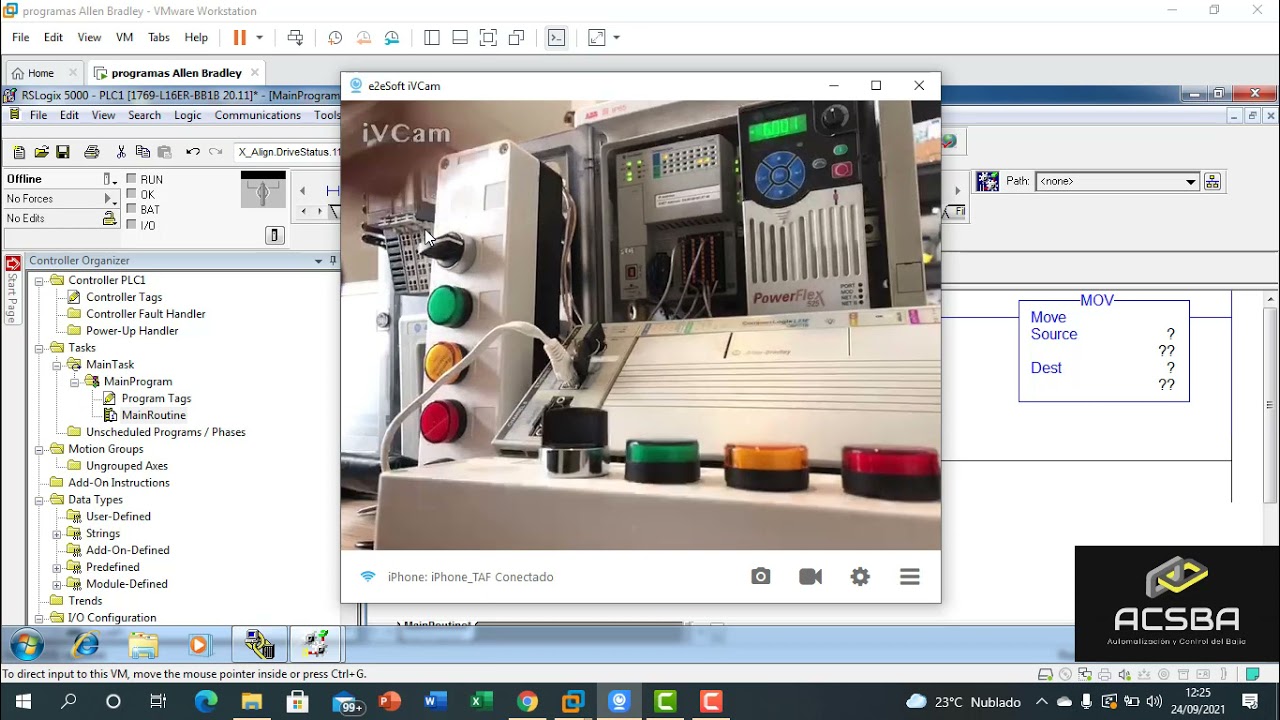This screenshot has width=1280, height=720.
Task: Copy selection in RSLogix toolbar
Action: coord(143,152)
